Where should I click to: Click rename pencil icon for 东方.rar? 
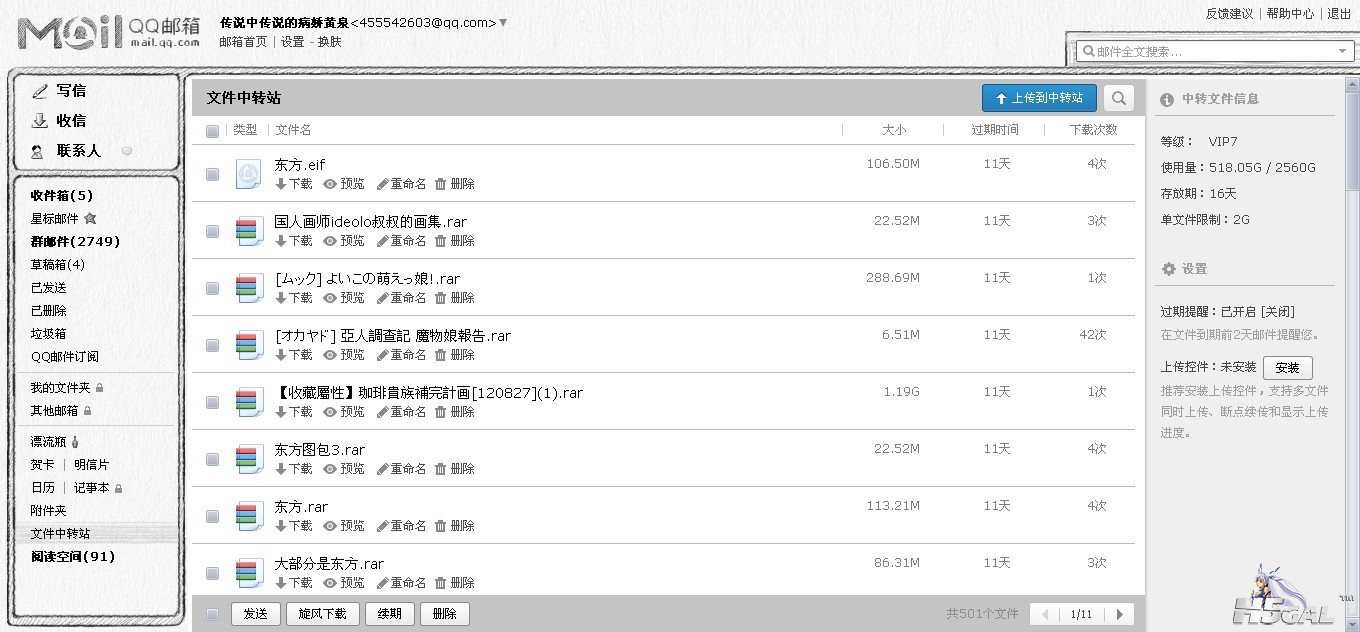[382, 526]
